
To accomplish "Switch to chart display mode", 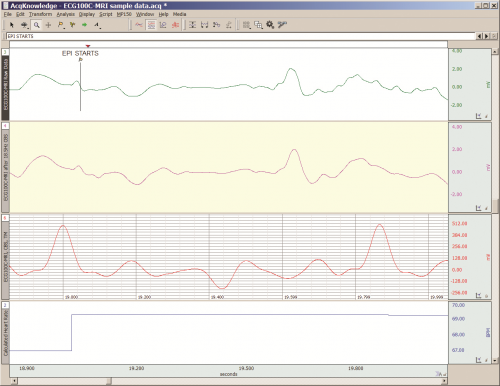I will click(x=151, y=25).
